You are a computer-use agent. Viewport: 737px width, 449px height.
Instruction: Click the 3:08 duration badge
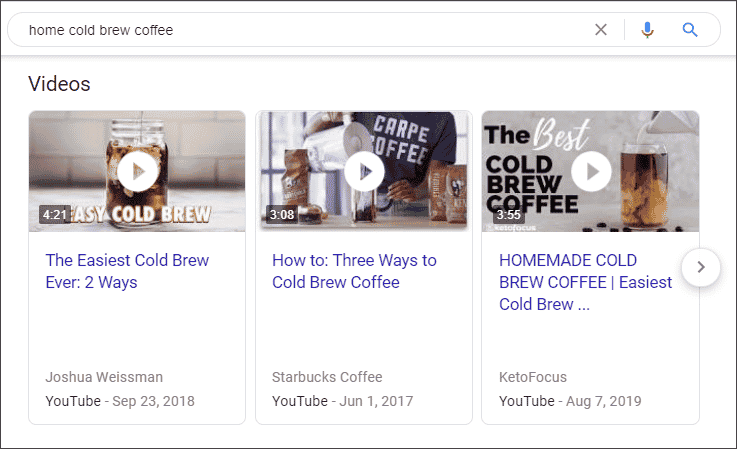tap(282, 214)
